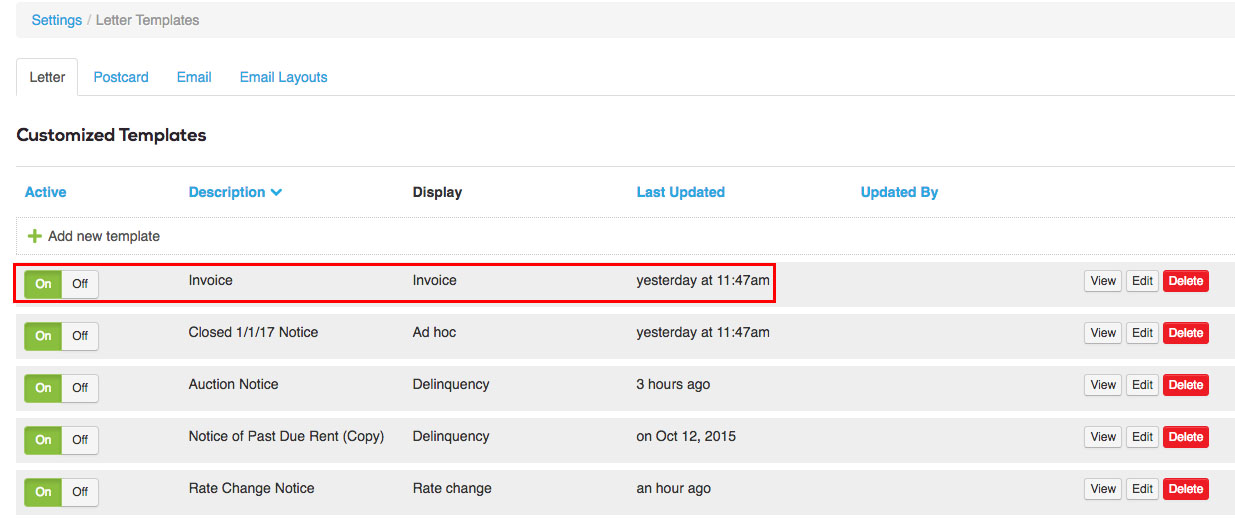Delete the Rate Change Notice template

coord(1185,489)
